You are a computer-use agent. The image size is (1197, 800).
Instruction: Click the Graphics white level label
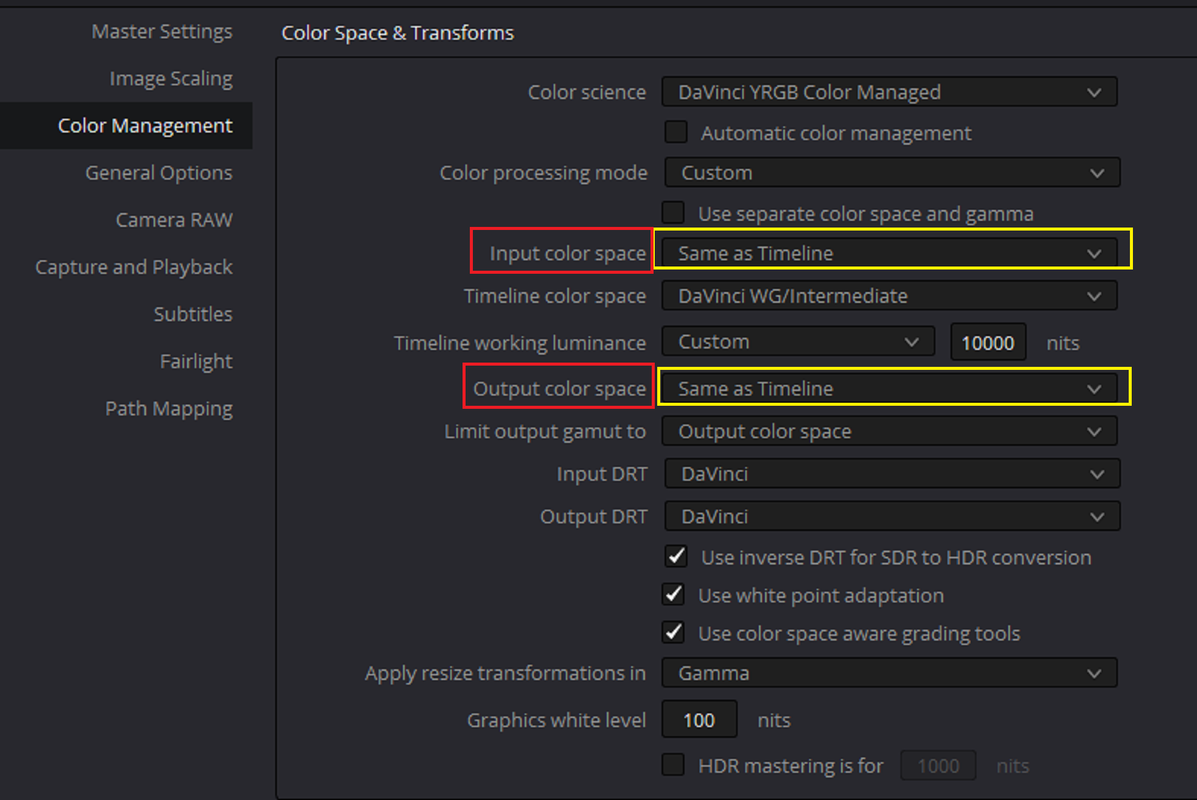pyautogui.click(x=557, y=720)
